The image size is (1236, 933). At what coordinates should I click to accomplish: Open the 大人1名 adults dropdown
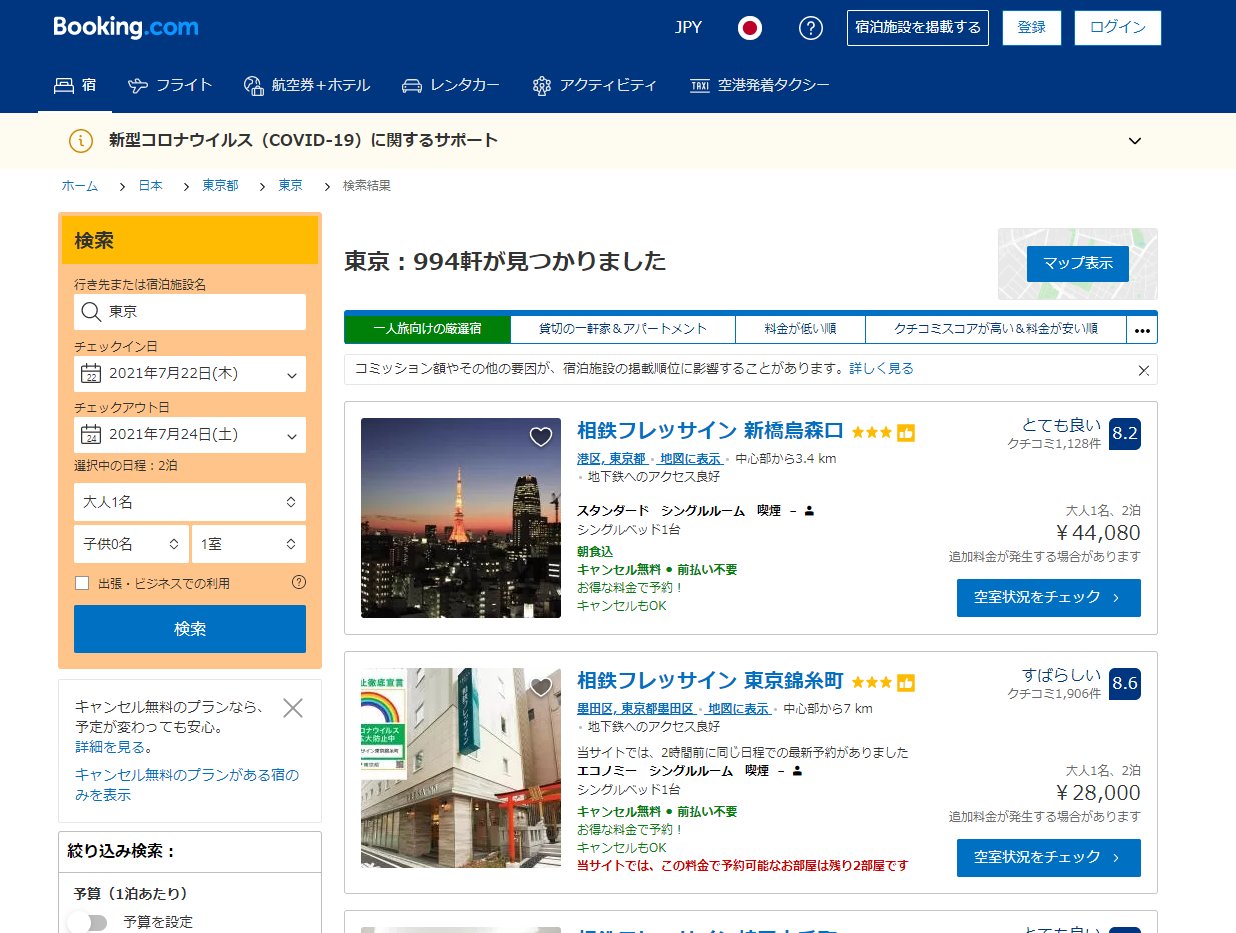(x=190, y=502)
